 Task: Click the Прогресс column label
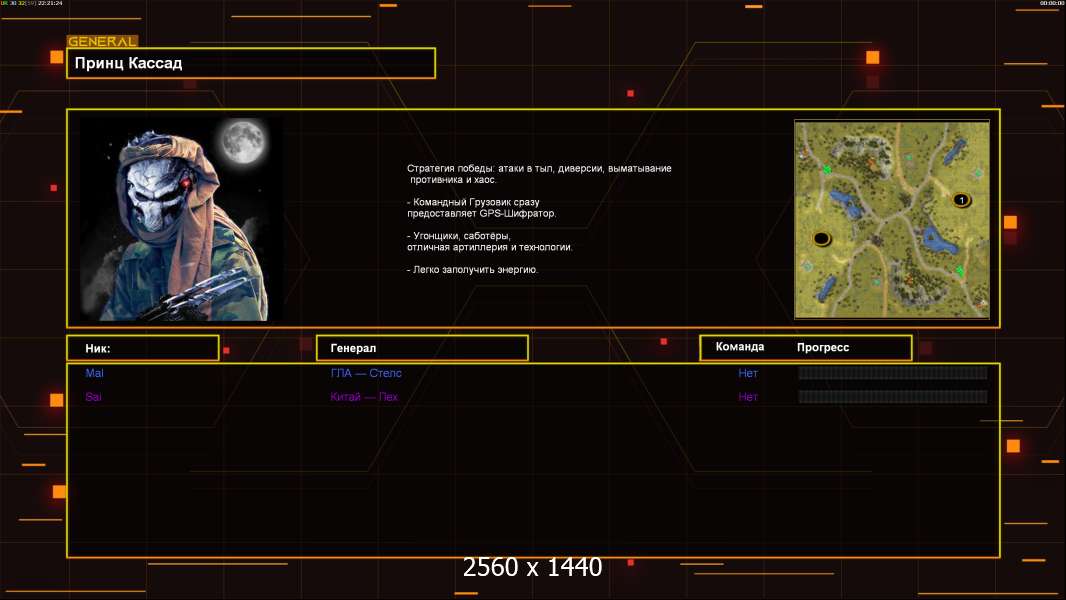tap(823, 348)
